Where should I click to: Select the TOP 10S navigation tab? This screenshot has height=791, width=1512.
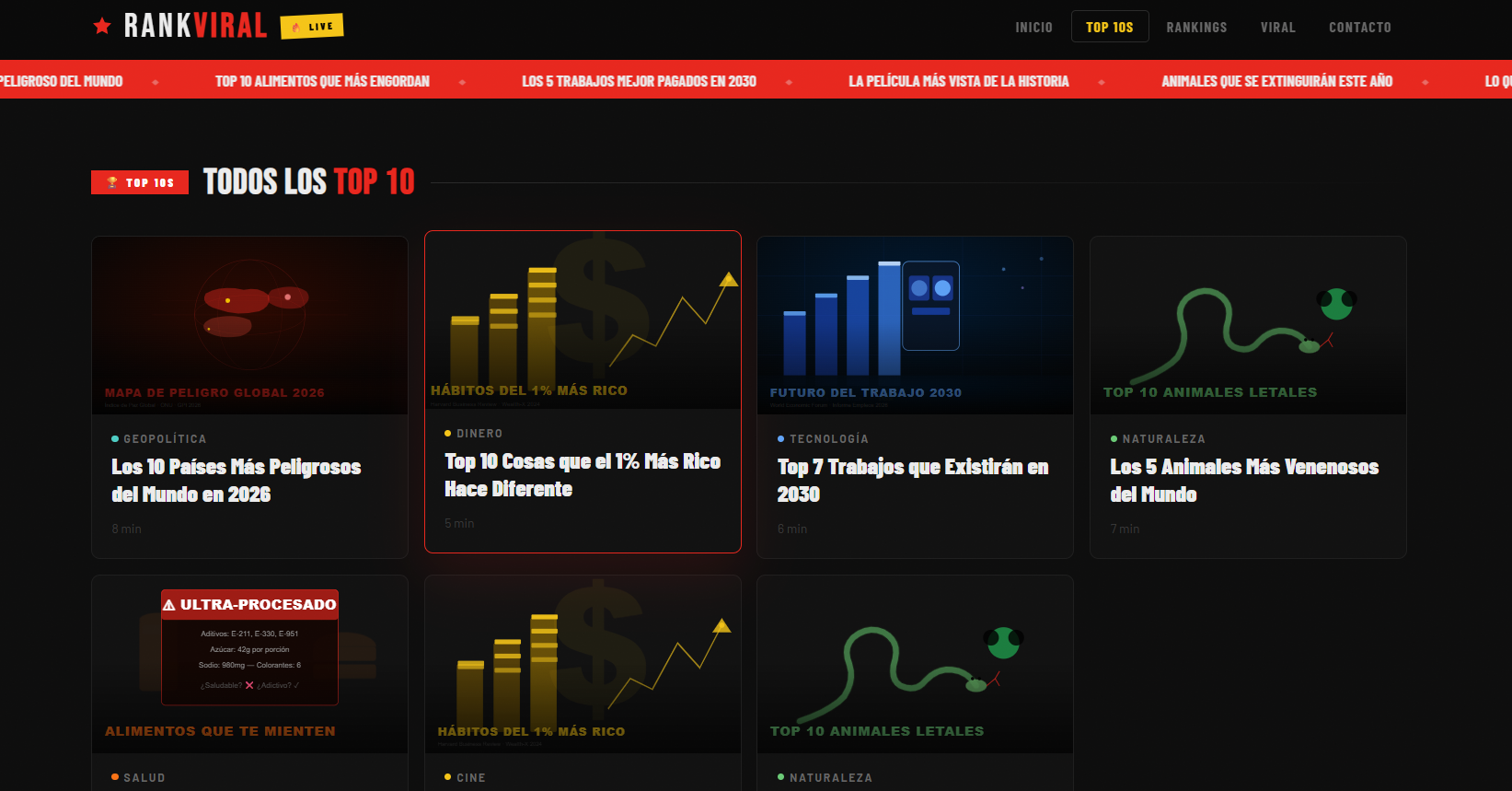point(1110,28)
